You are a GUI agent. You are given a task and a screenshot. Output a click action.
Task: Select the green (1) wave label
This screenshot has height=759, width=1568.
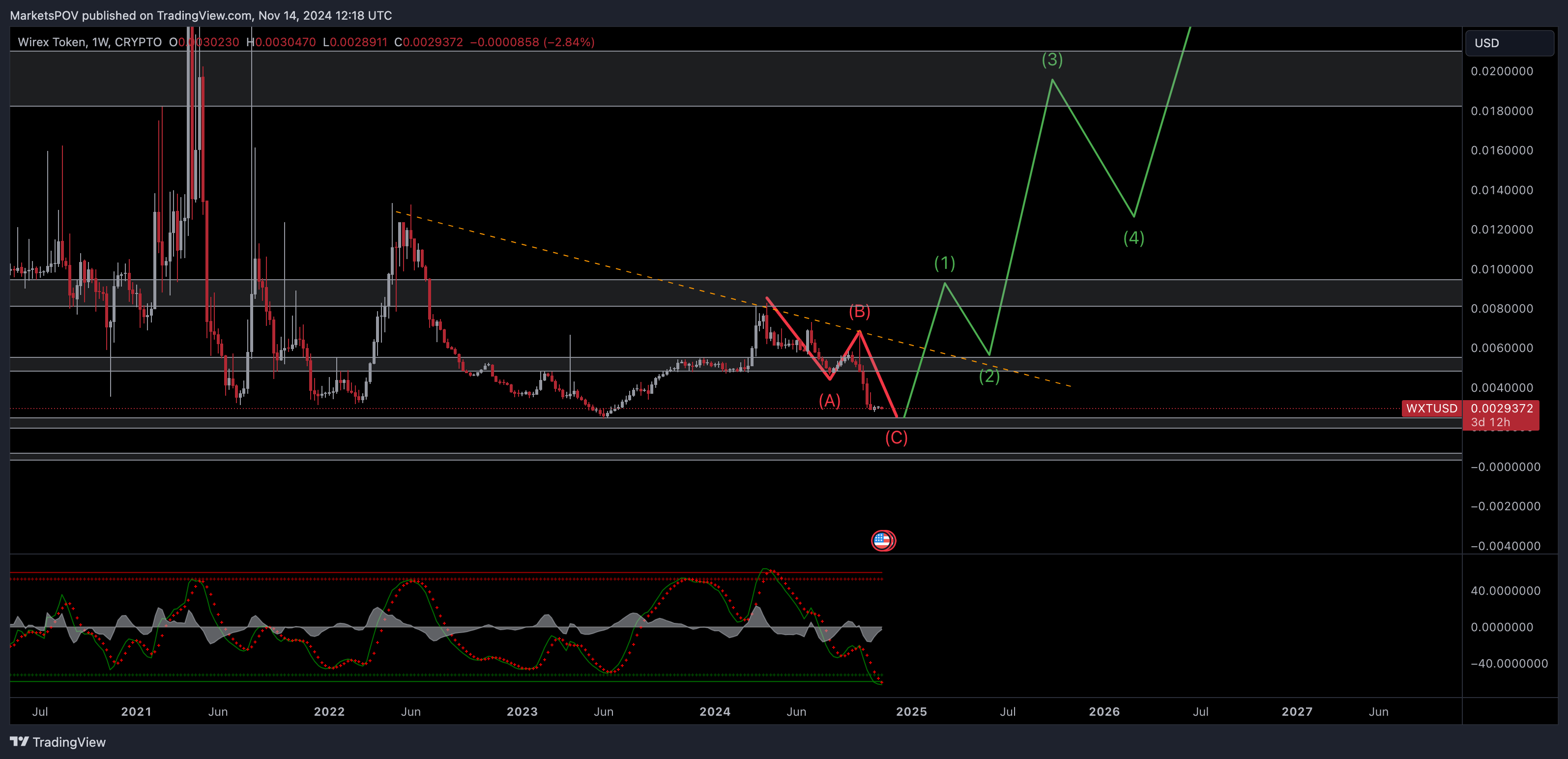pos(945,263)
